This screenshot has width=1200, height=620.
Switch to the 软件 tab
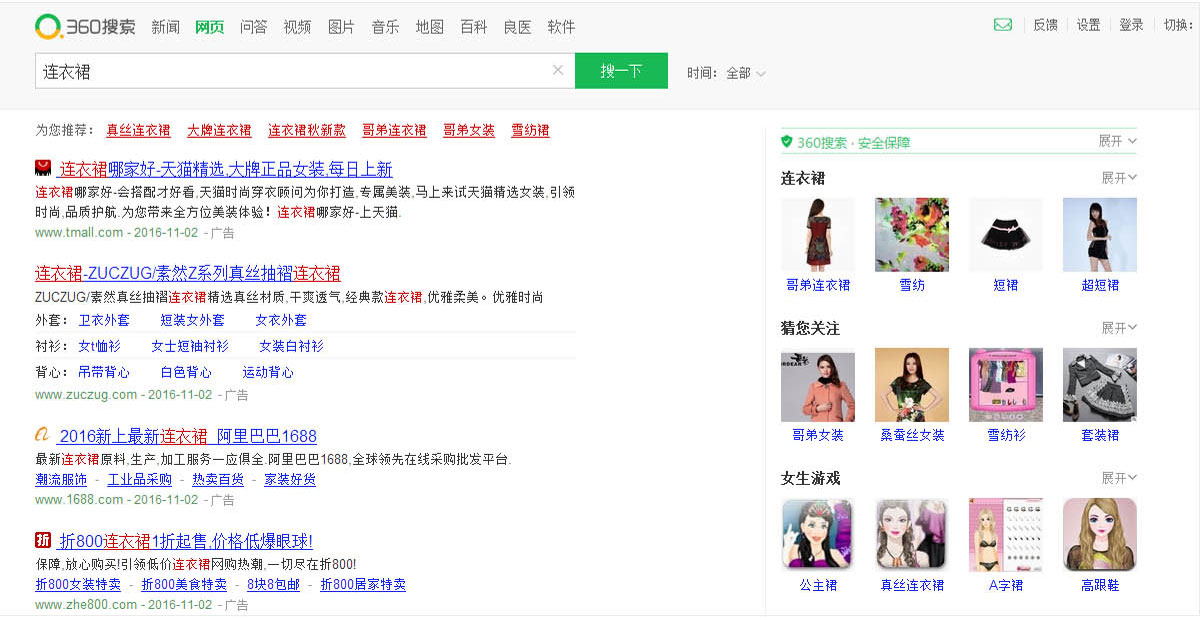click(x=562, y=27)
